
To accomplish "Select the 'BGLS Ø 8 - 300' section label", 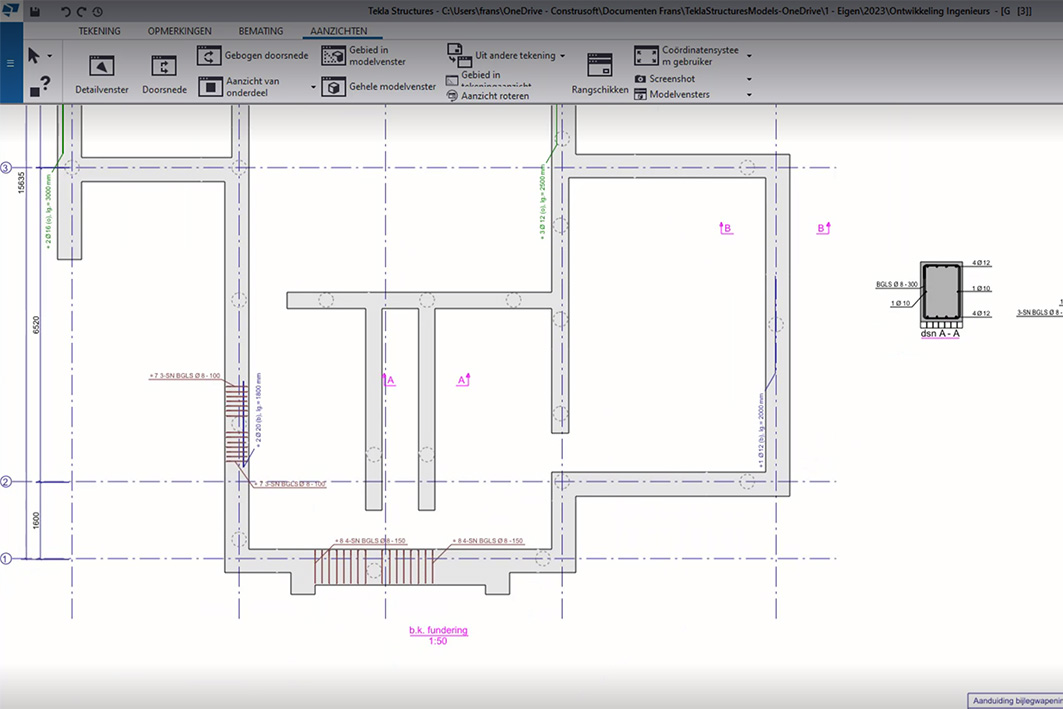I will point(897,285).
